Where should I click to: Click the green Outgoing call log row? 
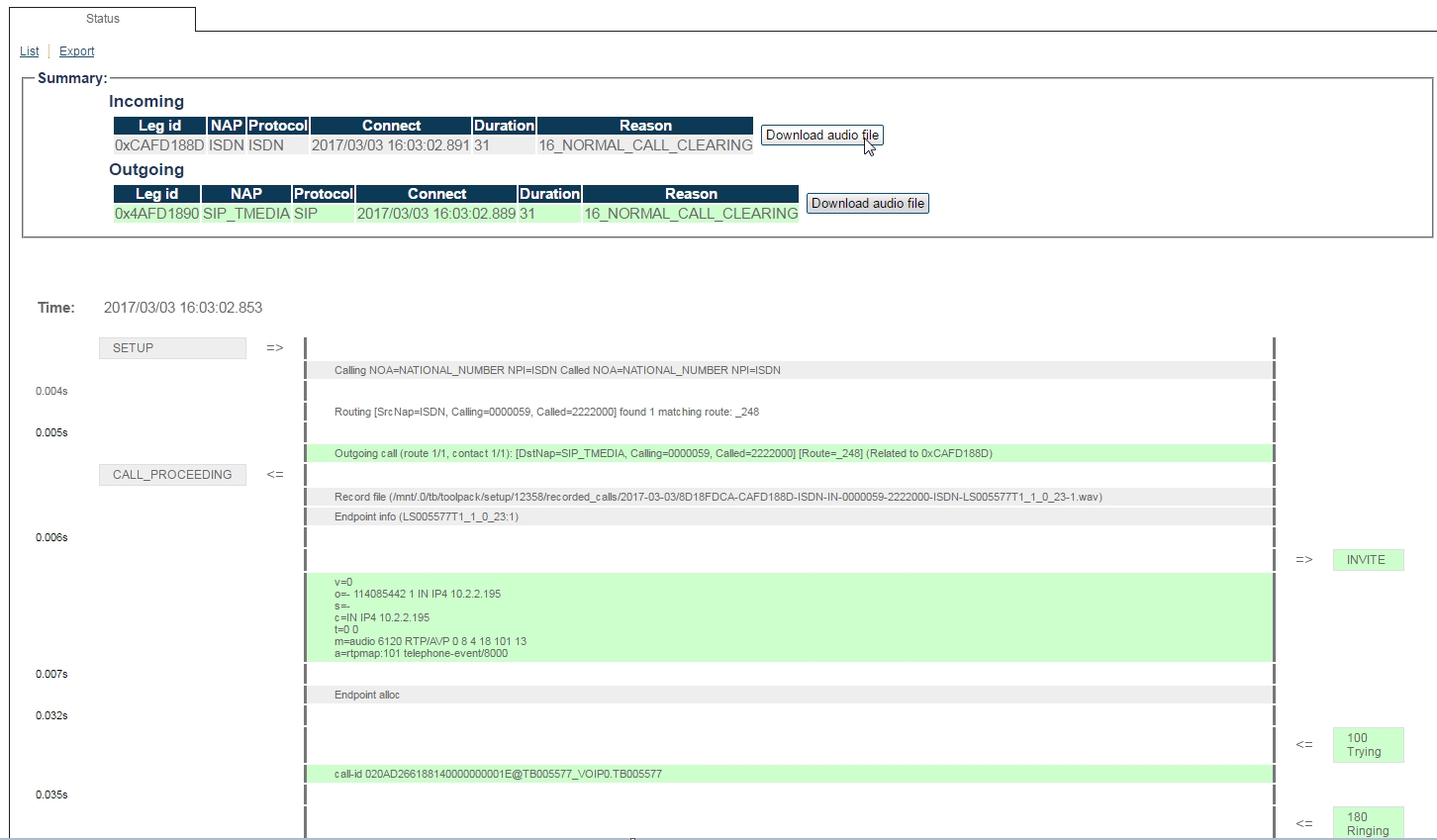tap(663, 453)
